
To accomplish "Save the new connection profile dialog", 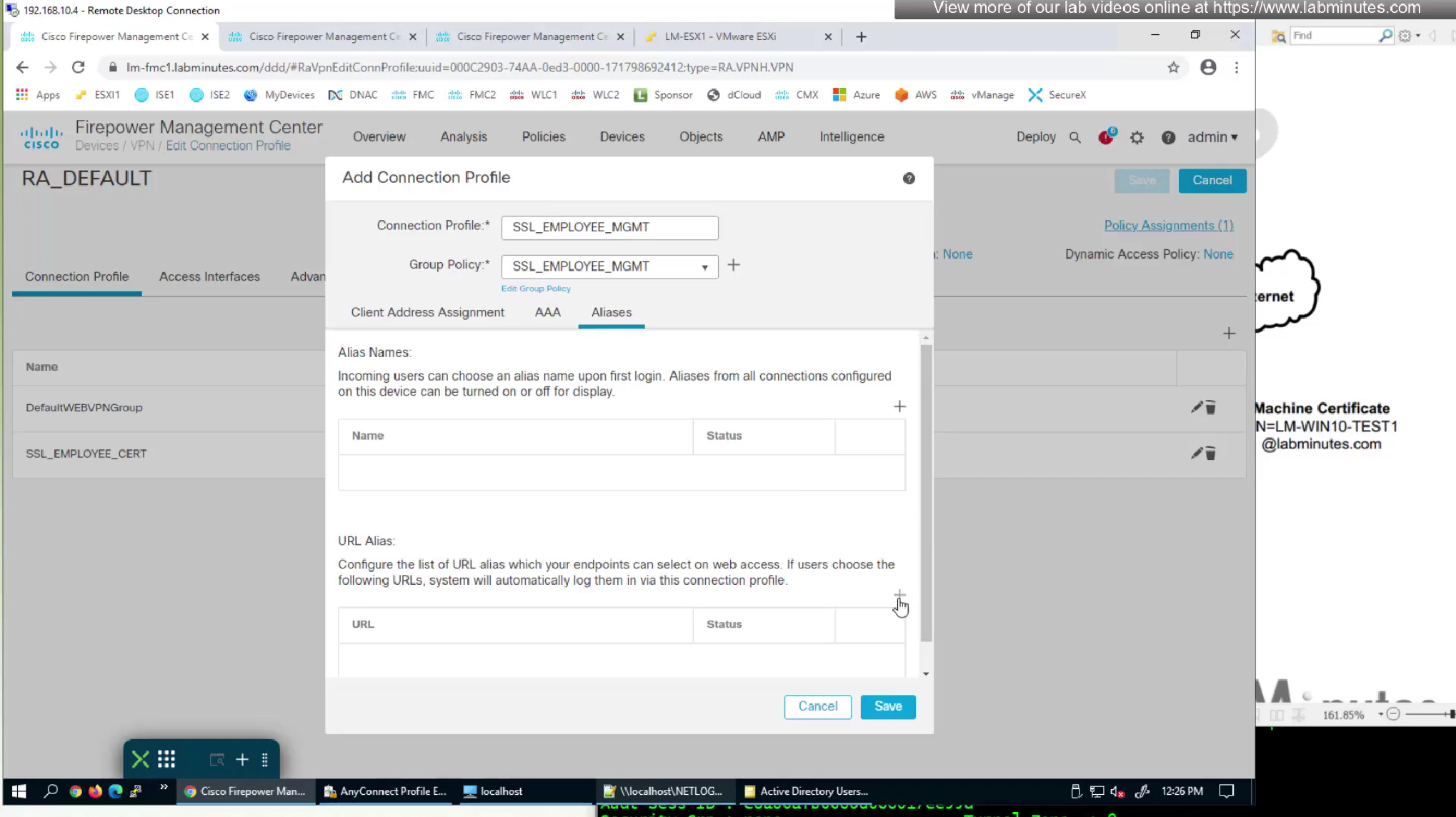I will [887, 706].
